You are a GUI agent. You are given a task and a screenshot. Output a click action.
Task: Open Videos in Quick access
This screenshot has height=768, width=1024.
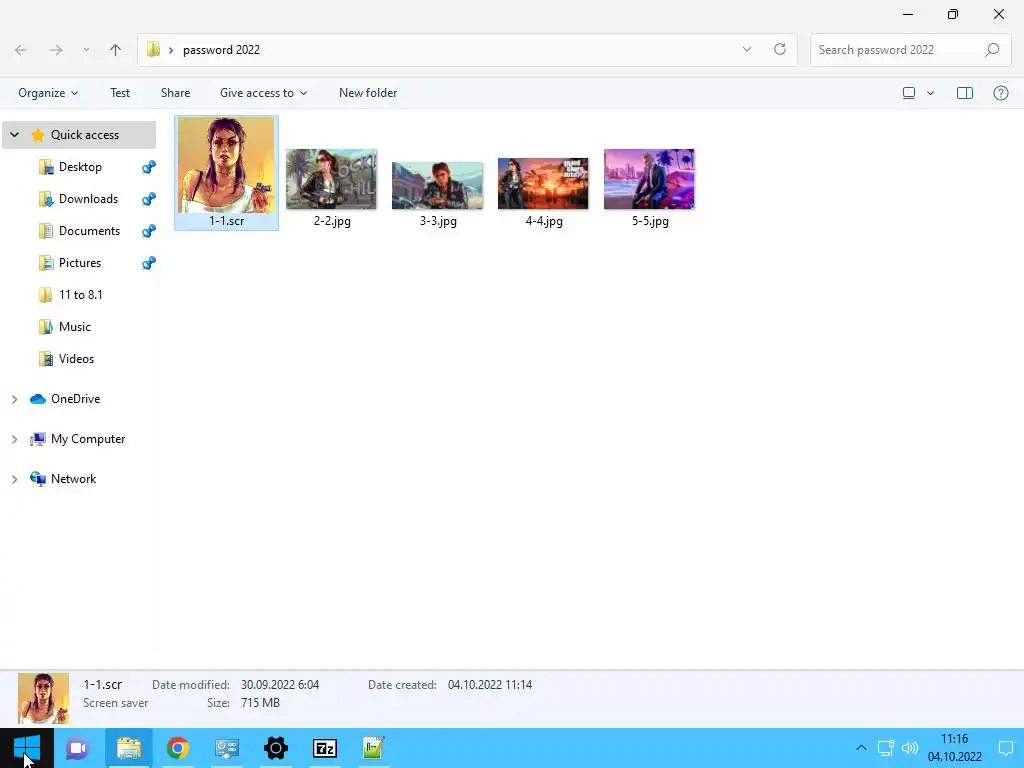click(76, 359)
